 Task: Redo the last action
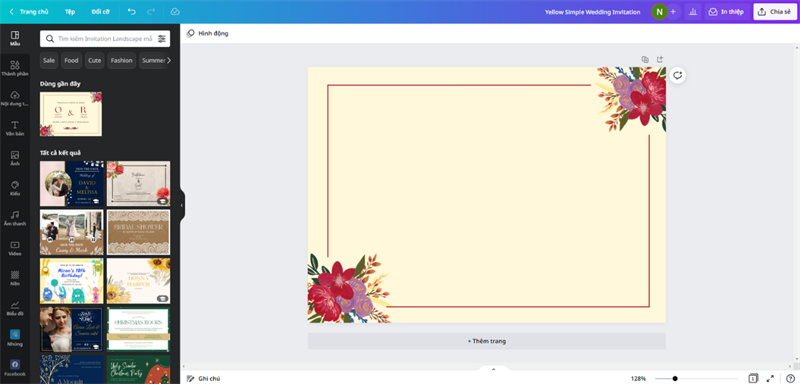(x=151, y=12)
